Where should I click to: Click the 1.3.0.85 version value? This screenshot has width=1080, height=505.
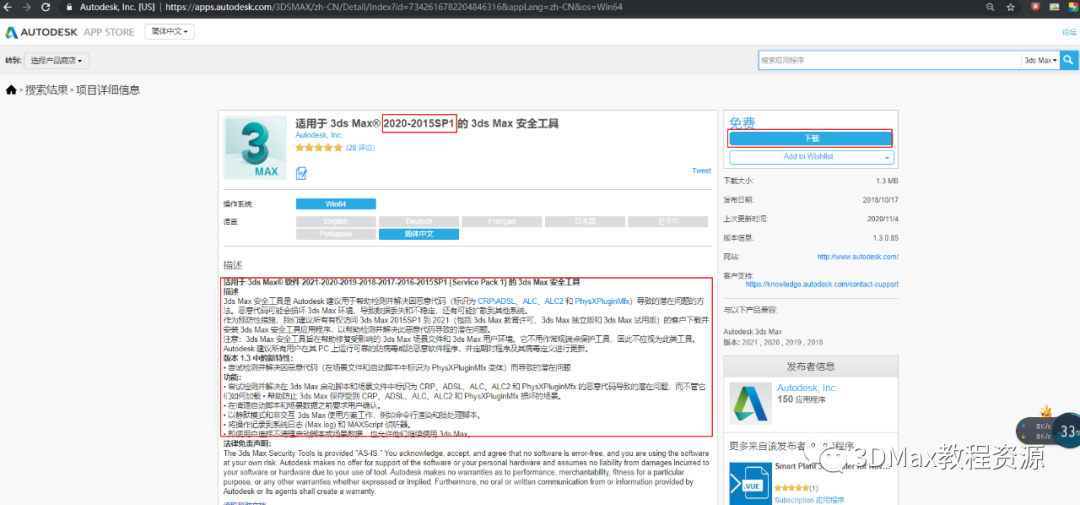point(884,238)
